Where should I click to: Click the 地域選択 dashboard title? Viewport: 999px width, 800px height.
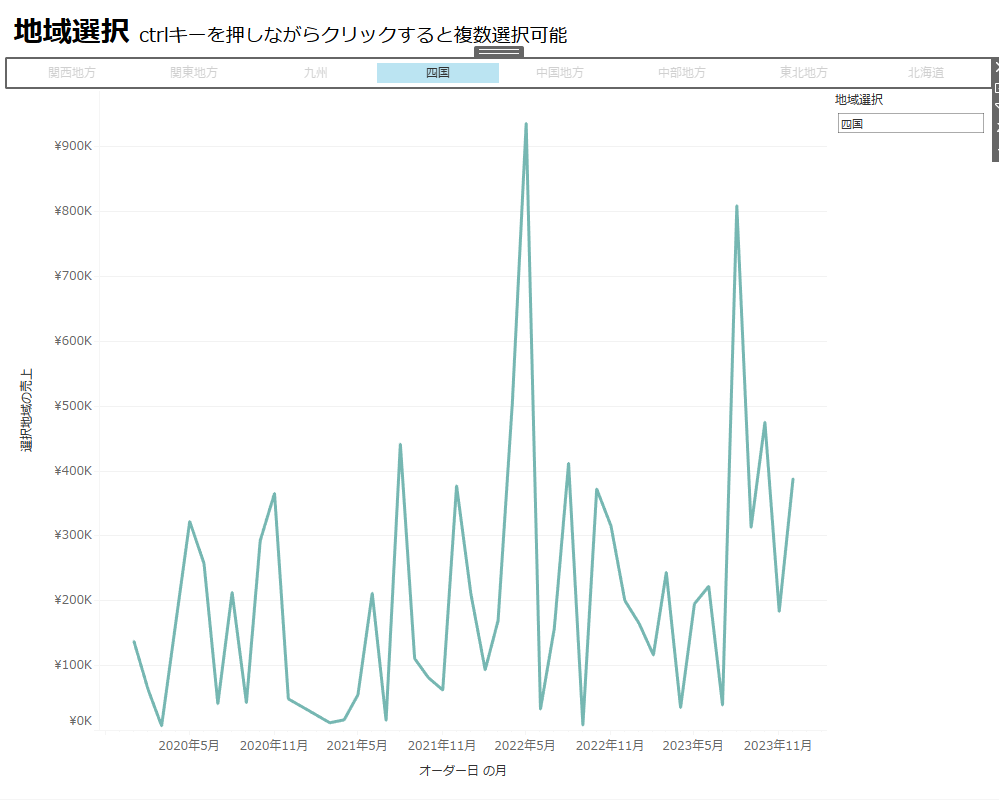point(71,32)
